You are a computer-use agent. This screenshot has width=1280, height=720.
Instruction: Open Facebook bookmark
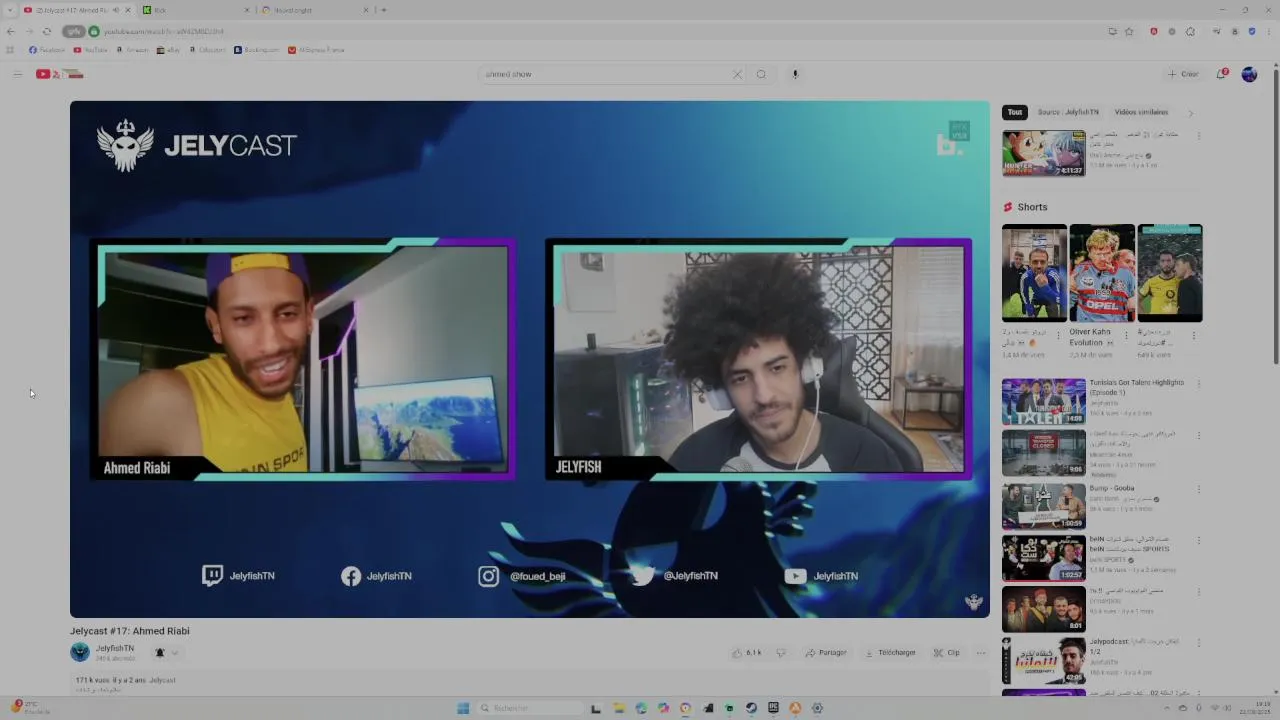(47, 49)
